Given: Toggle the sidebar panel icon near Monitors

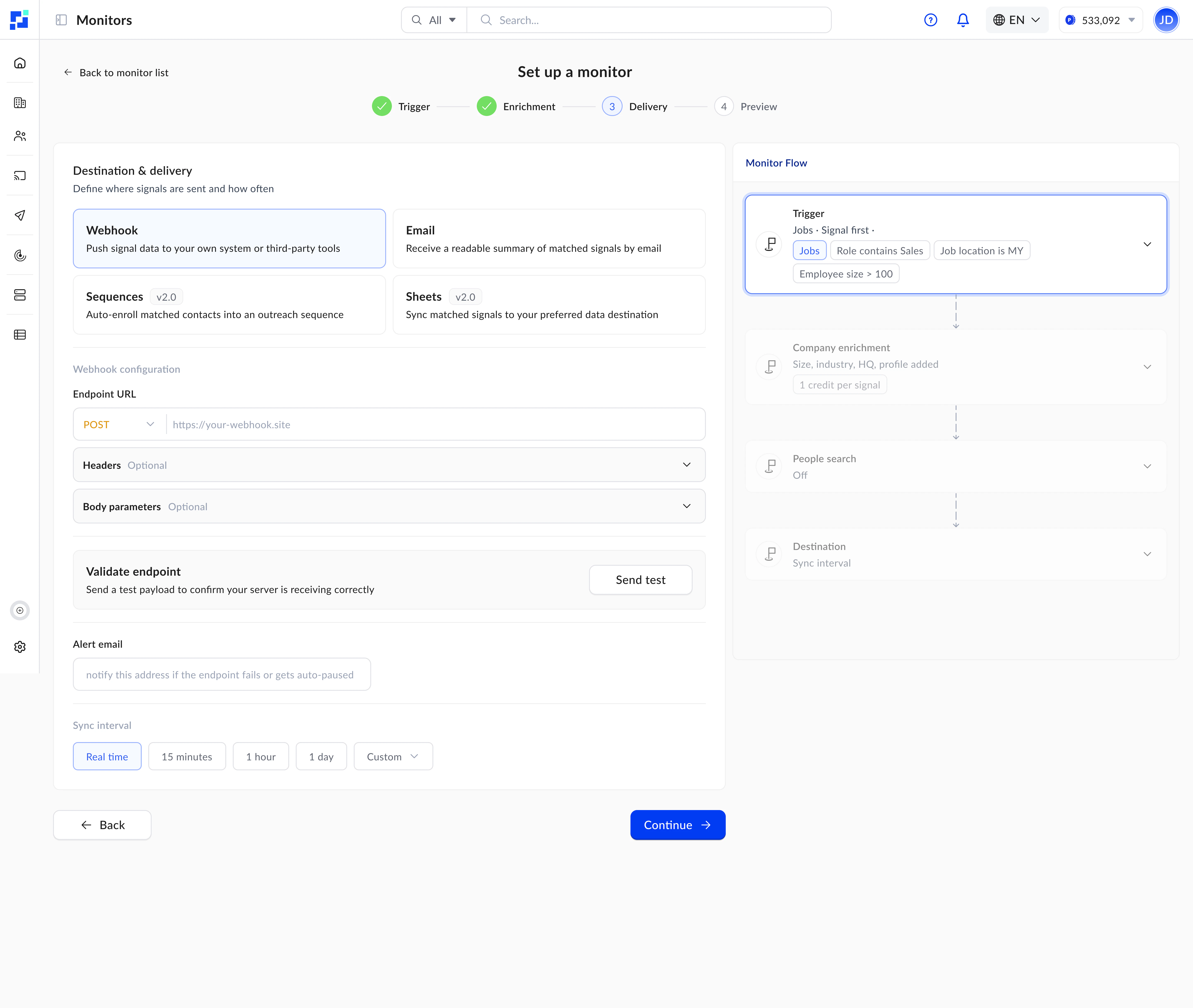Looking at the screenshot, I should click(61, 20).
